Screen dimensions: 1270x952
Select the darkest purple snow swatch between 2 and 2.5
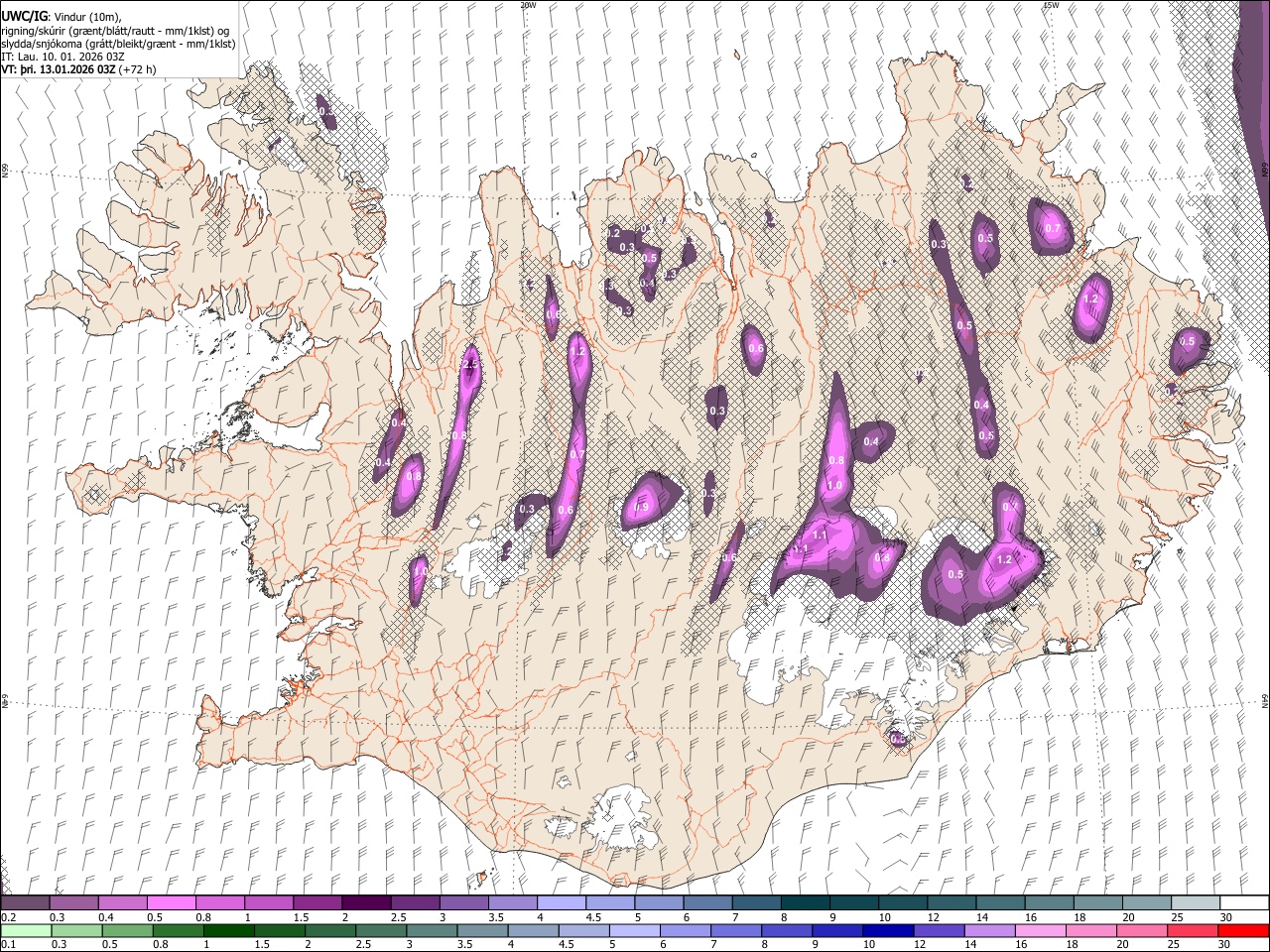(366, 902)
